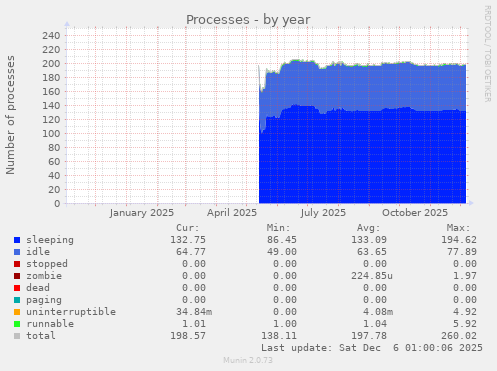This screenshot has width=497, height=371.
Task: Click the 'Avg:' column header
Action: point(369,228)
